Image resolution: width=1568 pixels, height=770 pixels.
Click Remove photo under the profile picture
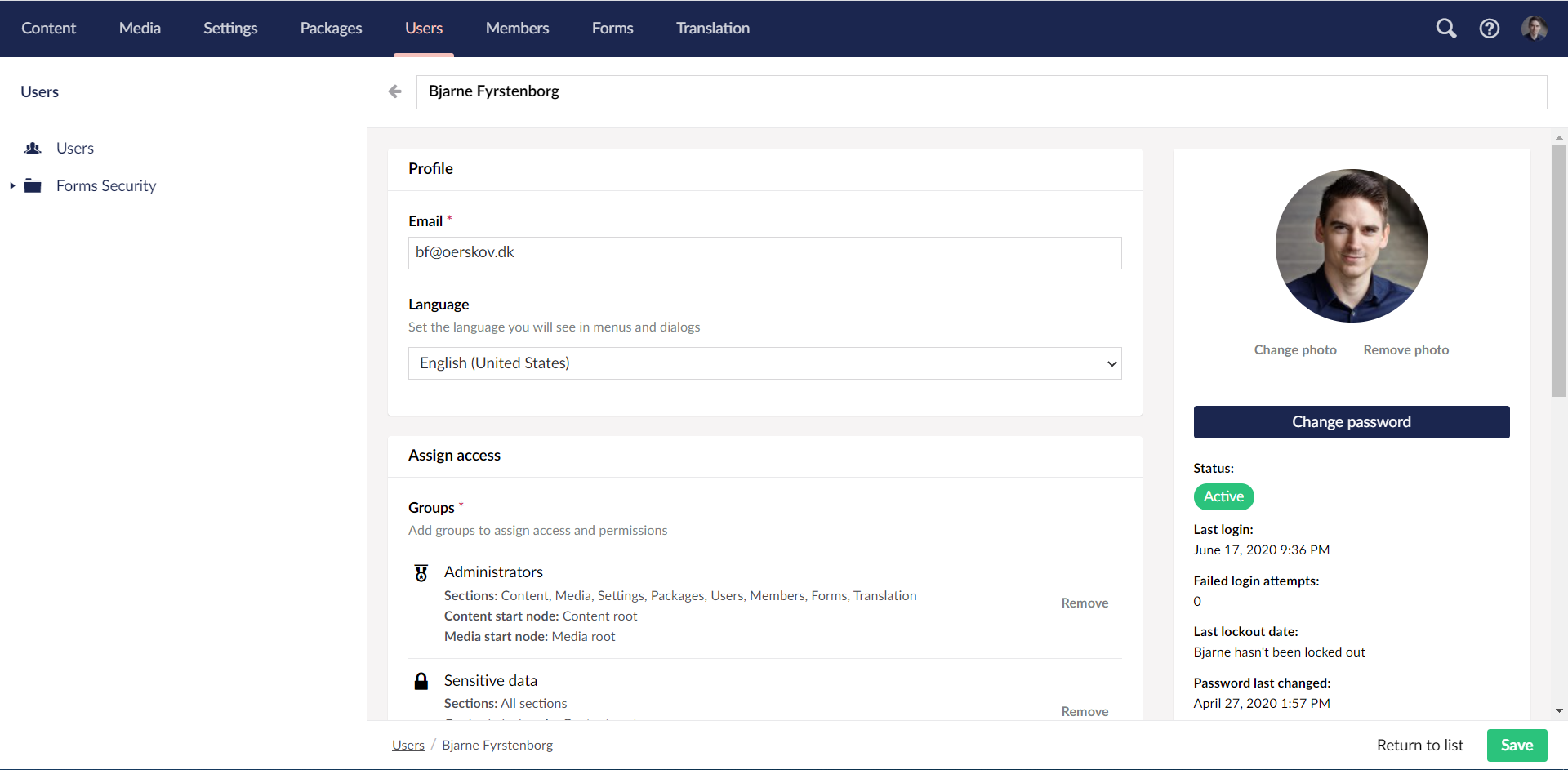pyautogui.click(x=1405, y=349)
